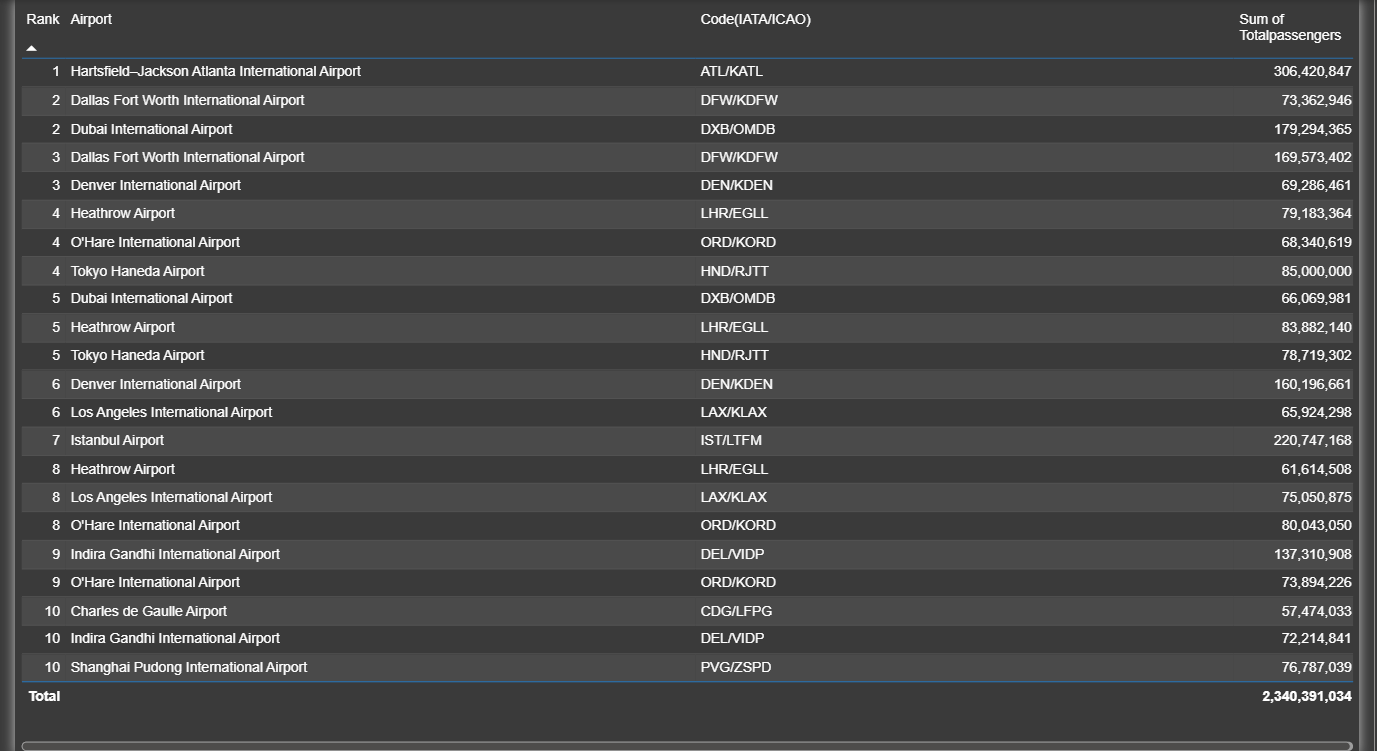Select the PVG/ZSPD code cell
The width and height of the screenshot is (1377, 751).
click(735, 667)
